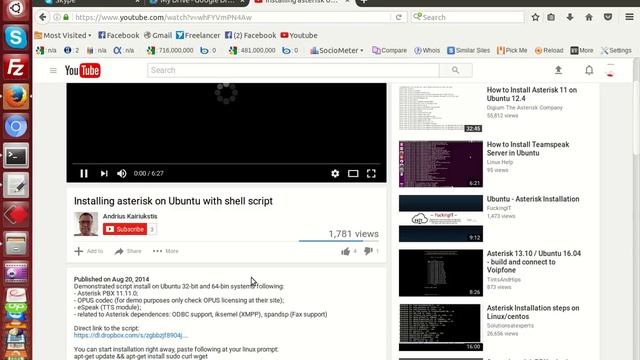
Task: Open Youtube bookmark
Action: (299, 36)
